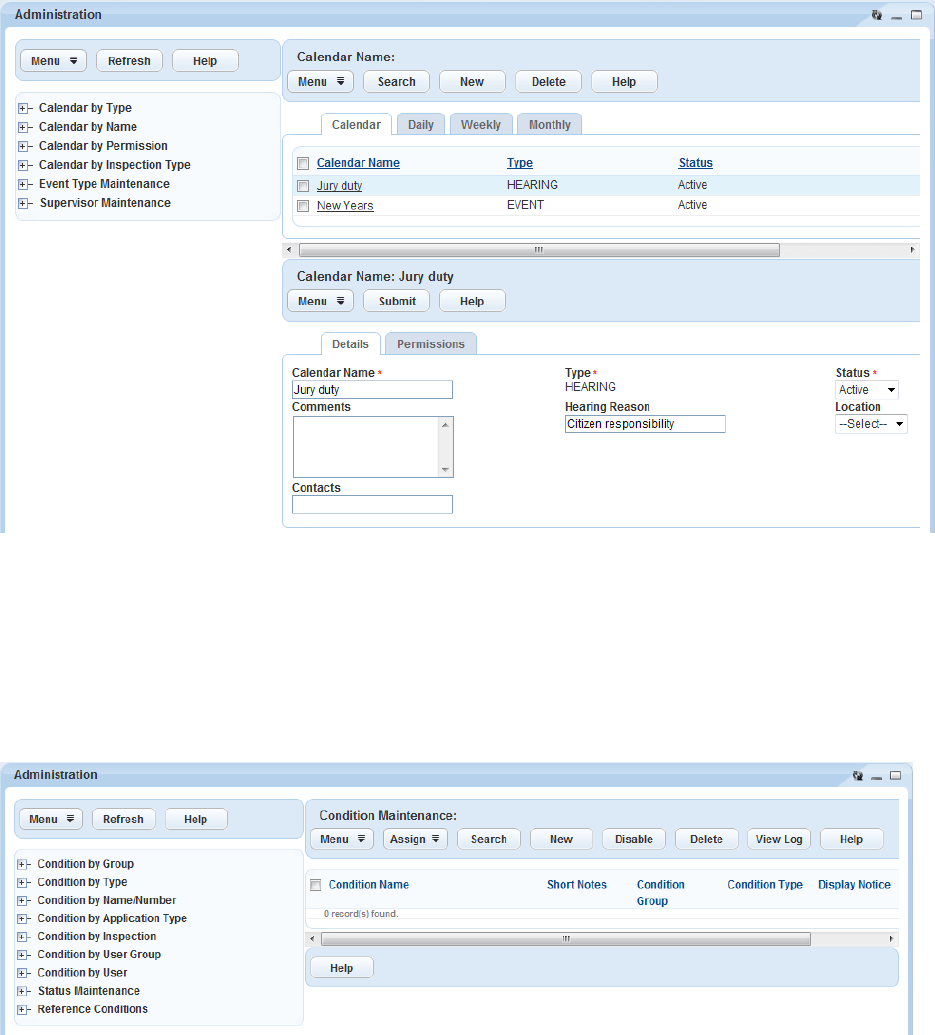Sort by the Calendar Name column header

[x=358, y=163]
